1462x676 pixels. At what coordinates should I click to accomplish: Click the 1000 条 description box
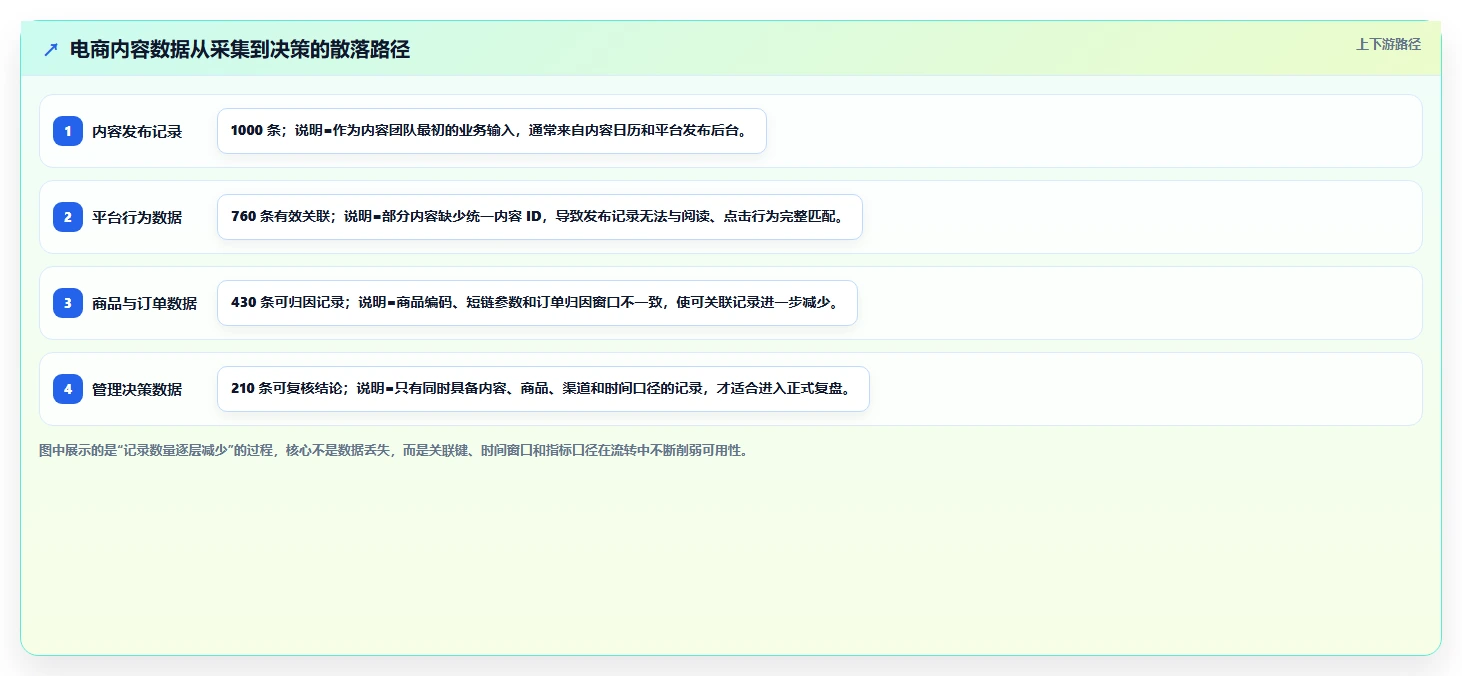[x=492, y=131]
